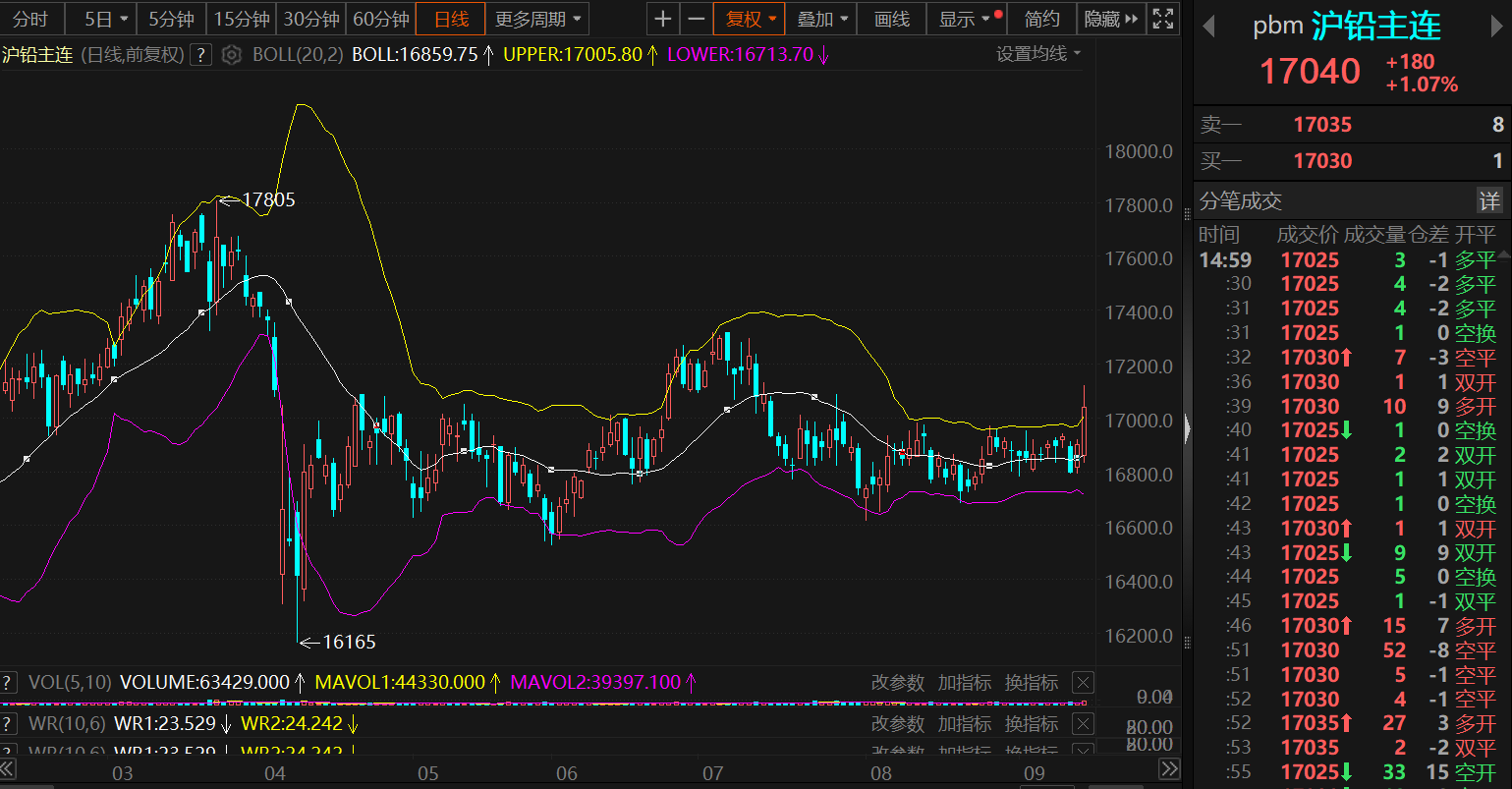The width and height of the screenshot is (1512, 789).
Task: Open the 设置均线 dropdown
Action: [x=1037, y=54]
